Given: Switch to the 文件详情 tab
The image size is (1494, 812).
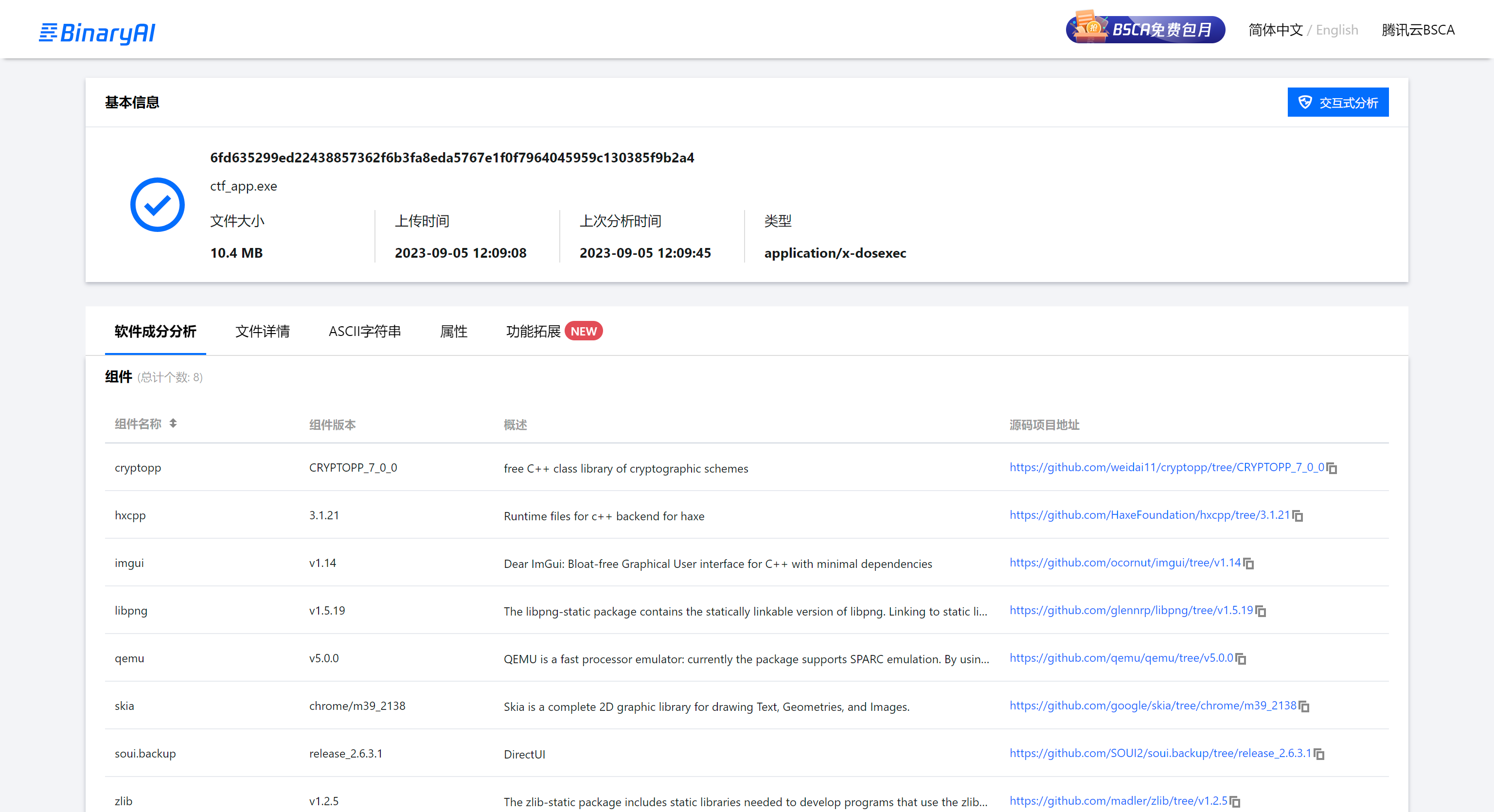Looking at the screenshot, I should coord(262,331).
